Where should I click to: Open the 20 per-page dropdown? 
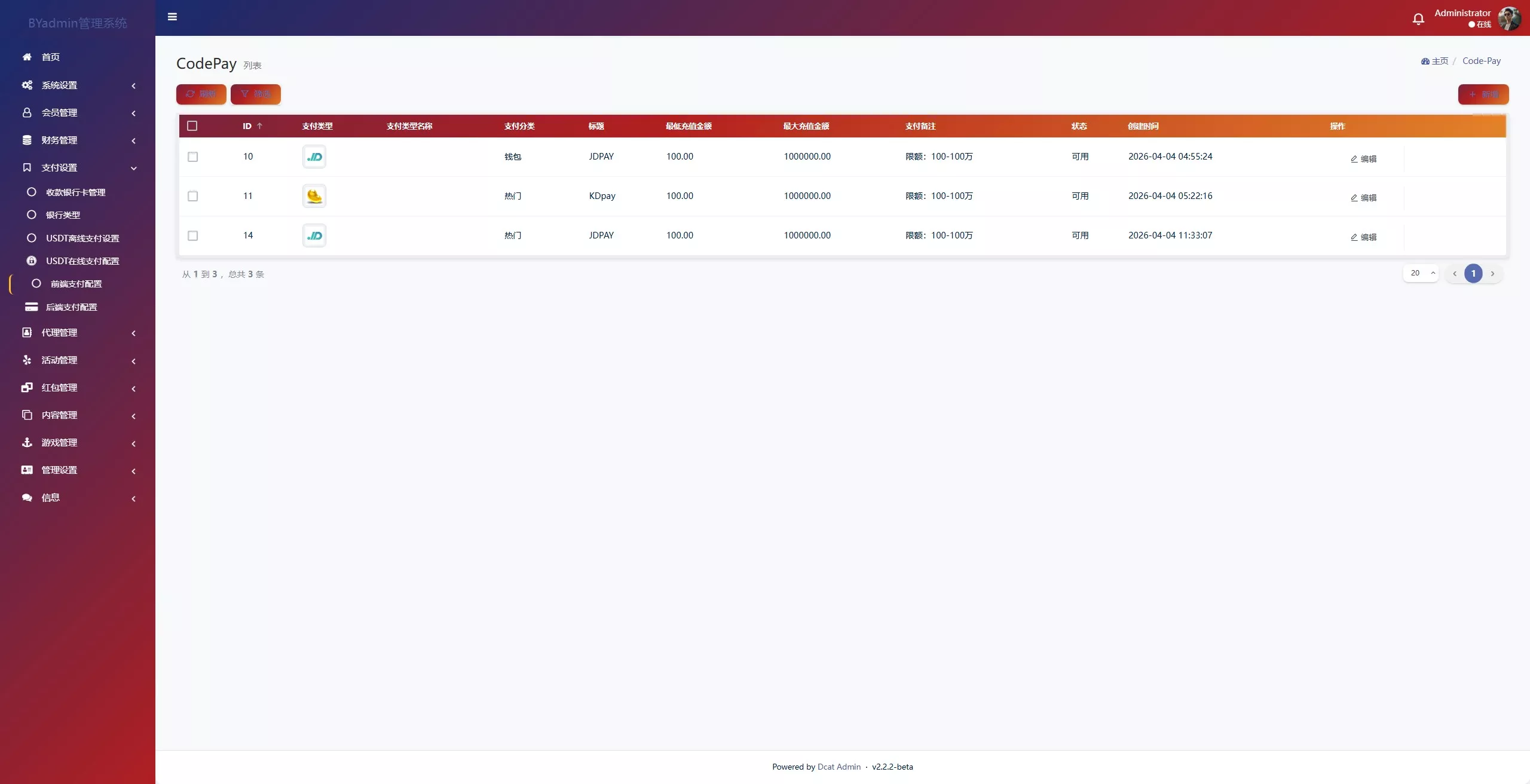1421,273
